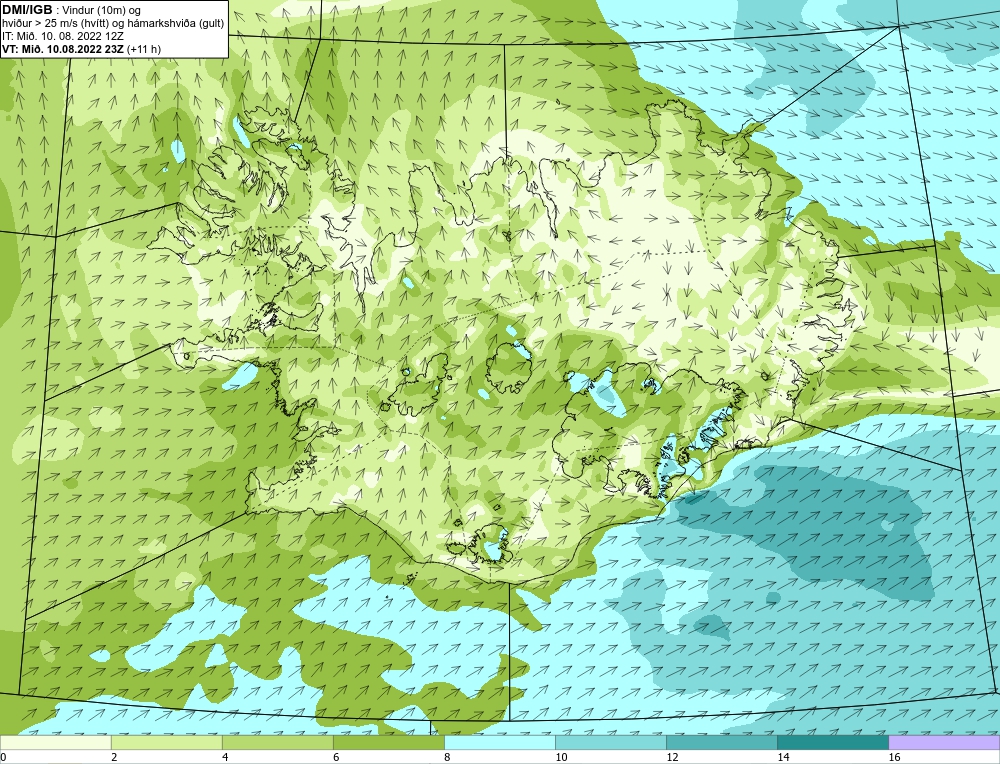This screenshot has width=1000, height=764.
Task: Select the legend scale label '12'
Action: (672, 757)
